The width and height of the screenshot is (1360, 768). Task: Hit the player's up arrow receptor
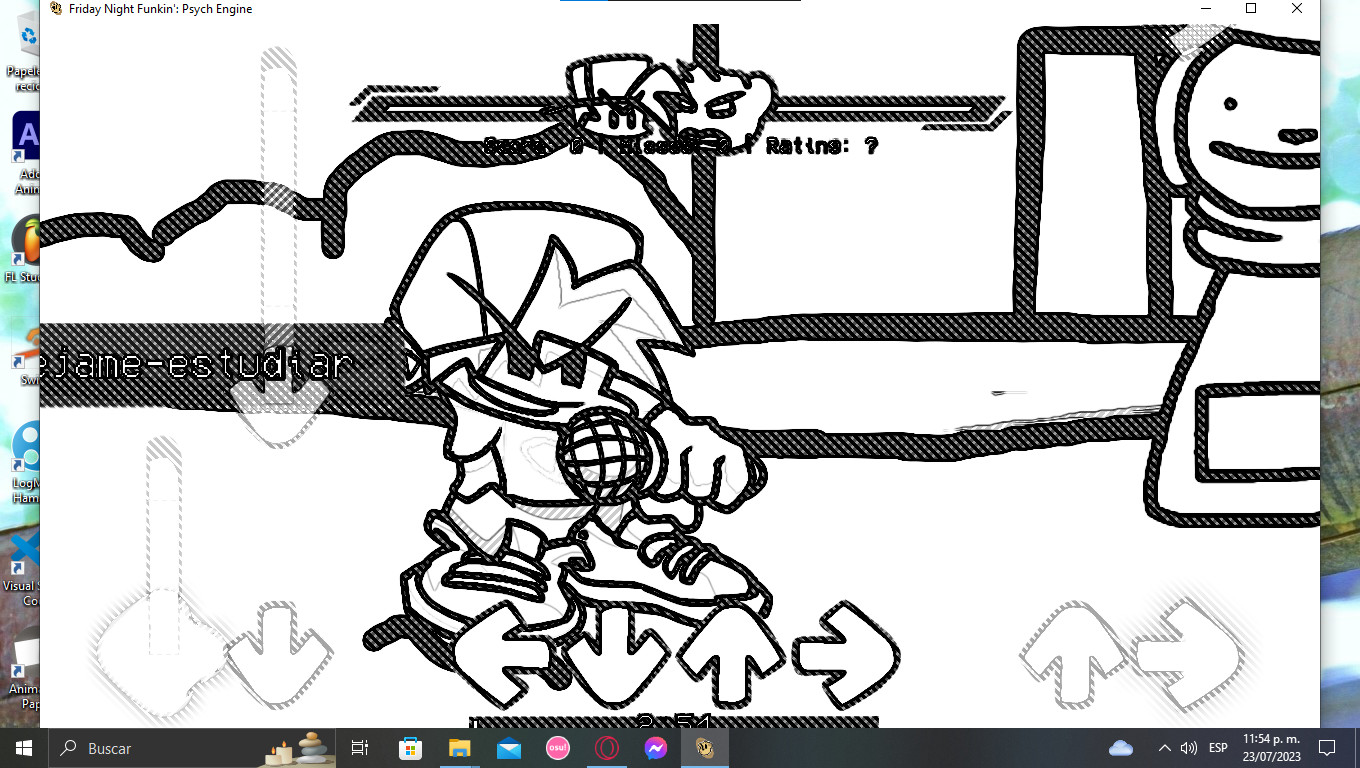731,655
